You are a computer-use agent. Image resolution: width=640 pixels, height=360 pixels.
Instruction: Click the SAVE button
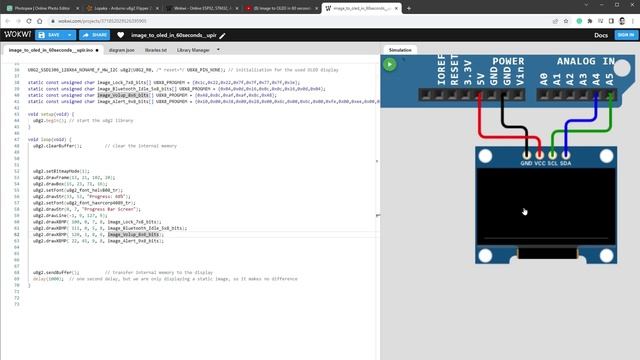coord(50,35)
